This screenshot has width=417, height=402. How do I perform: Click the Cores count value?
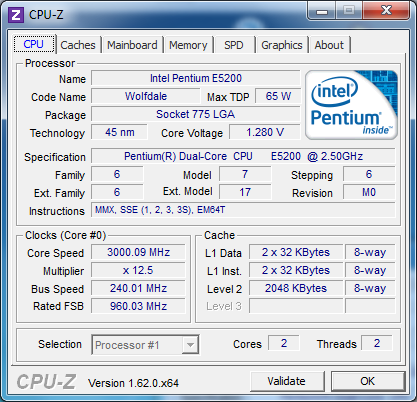tap(284, 343)
